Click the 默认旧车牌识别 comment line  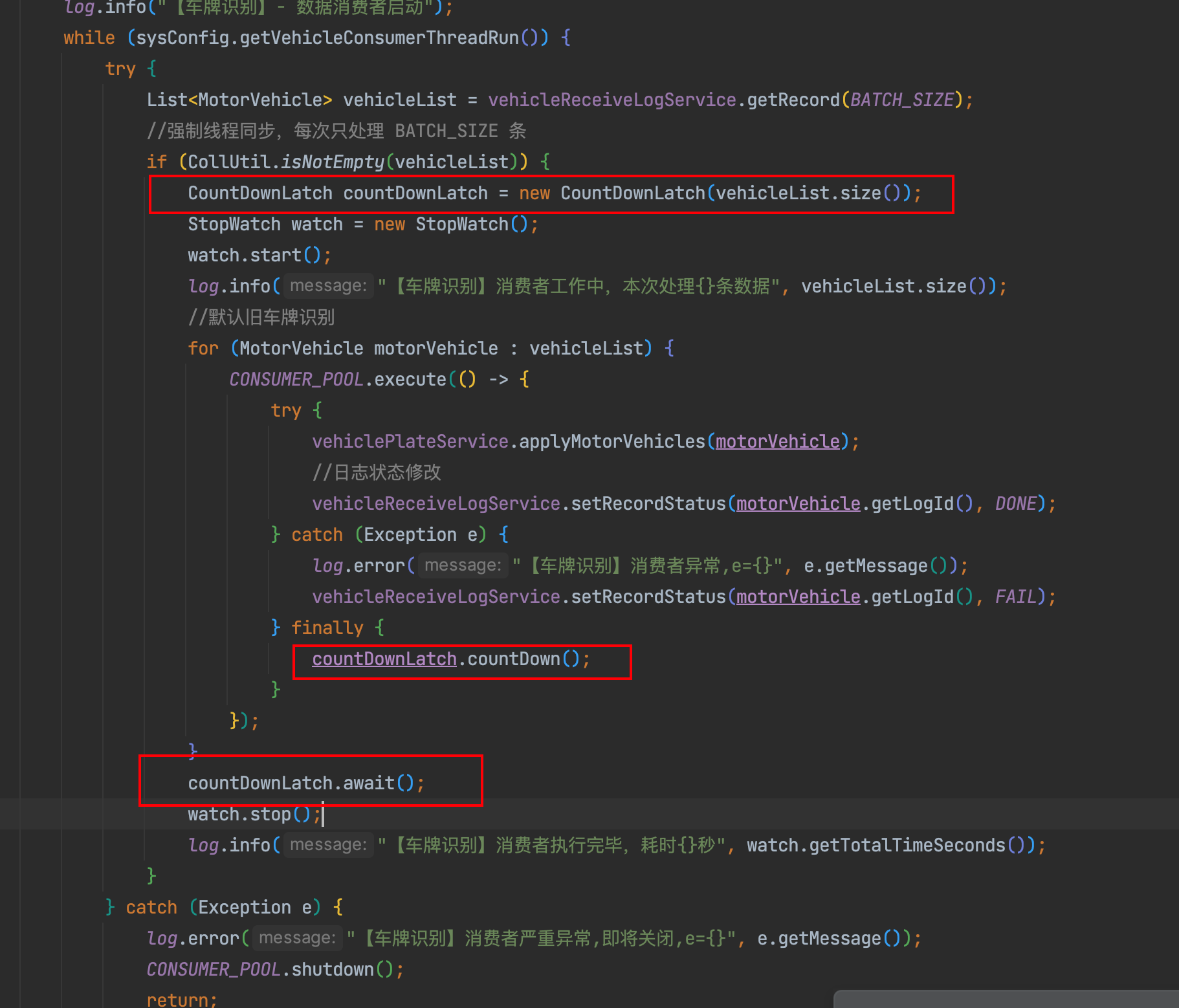click(261, 317)
